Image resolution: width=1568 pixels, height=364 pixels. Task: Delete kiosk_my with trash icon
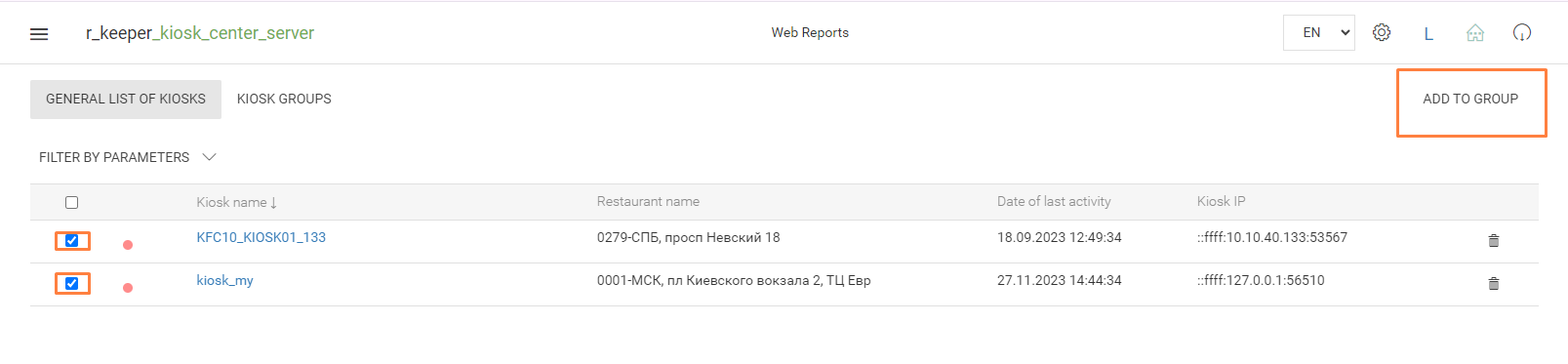1493,283
